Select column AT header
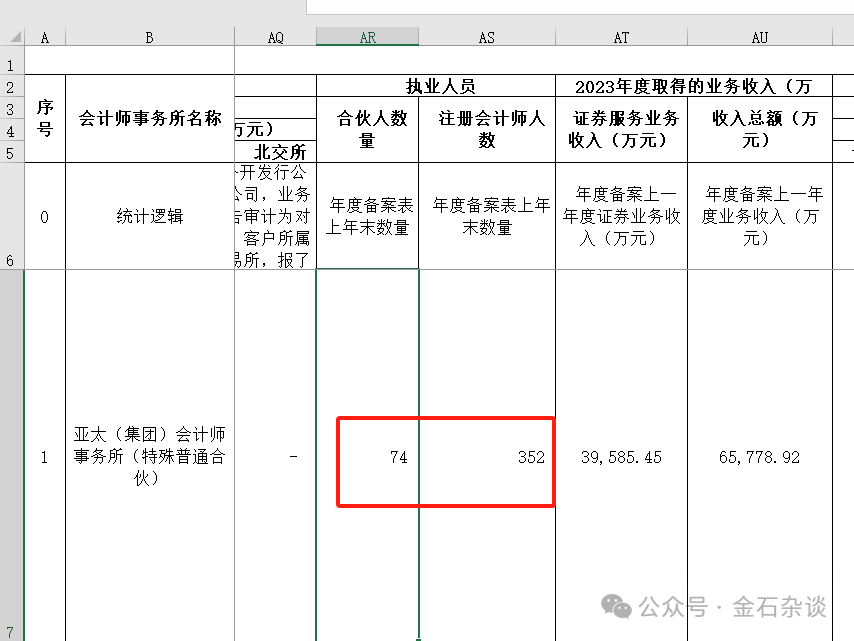Screen dimensions: 854x641 click(621, 38)
